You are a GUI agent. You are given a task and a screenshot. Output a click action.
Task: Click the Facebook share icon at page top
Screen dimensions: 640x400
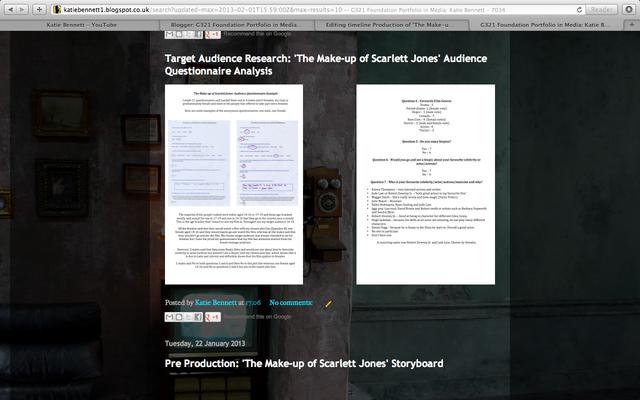198,34
